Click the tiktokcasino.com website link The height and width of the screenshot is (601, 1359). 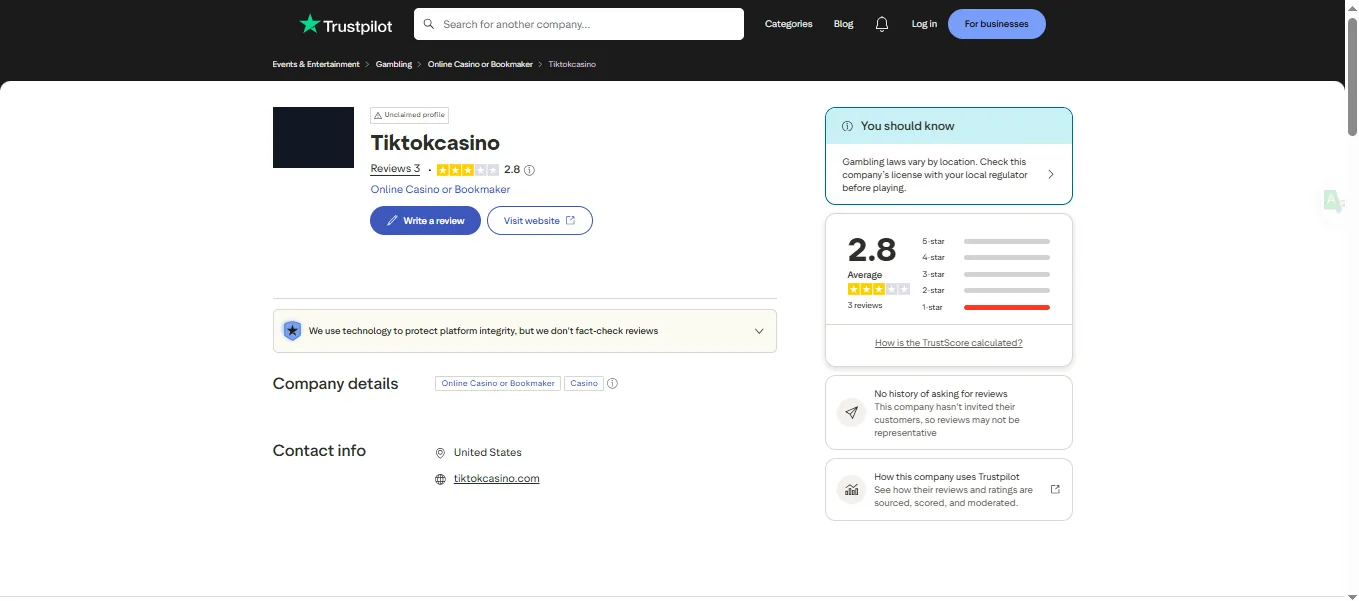click(496, 479)
